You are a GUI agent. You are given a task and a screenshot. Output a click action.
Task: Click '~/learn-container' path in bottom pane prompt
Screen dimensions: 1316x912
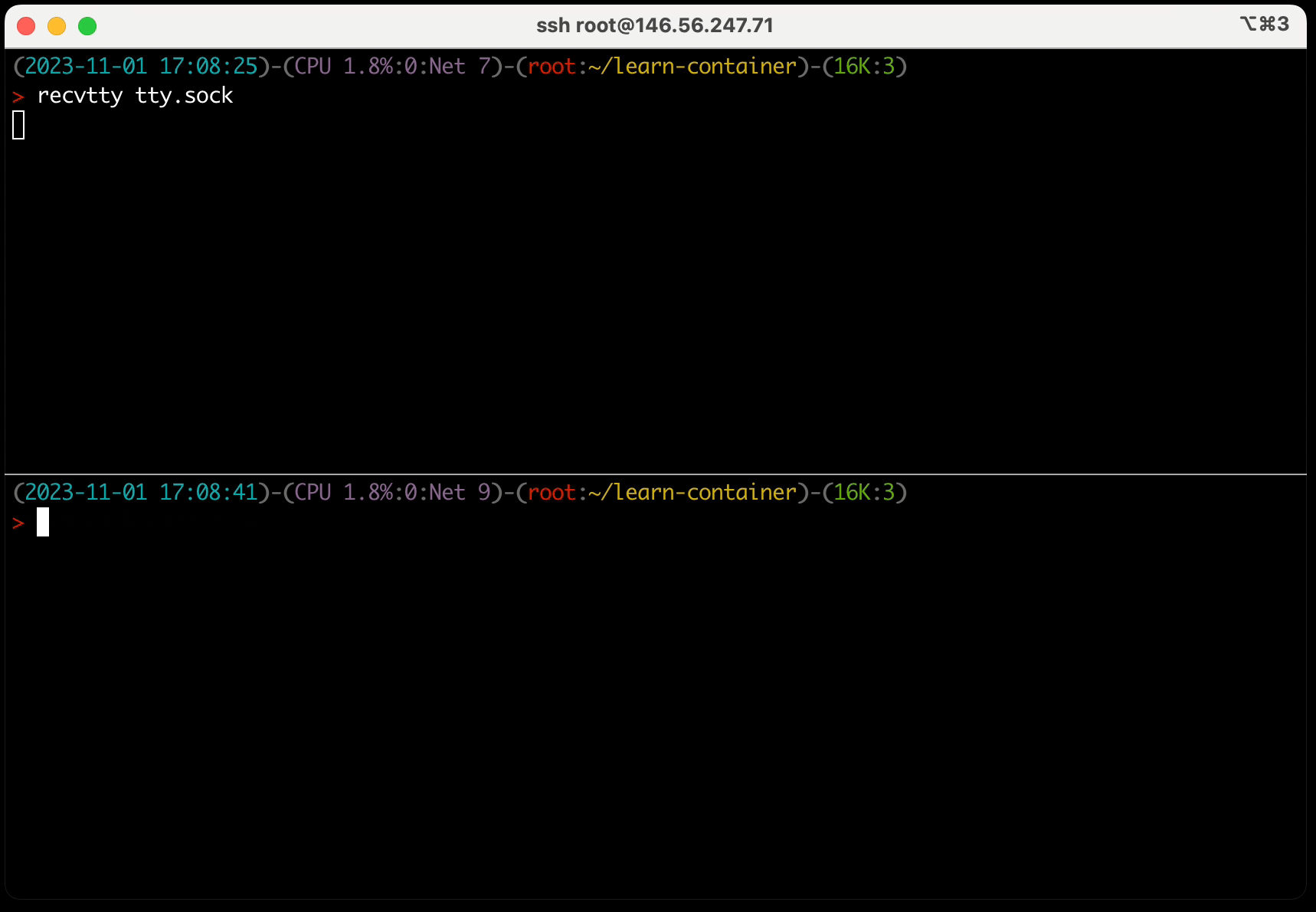point(693,493)
